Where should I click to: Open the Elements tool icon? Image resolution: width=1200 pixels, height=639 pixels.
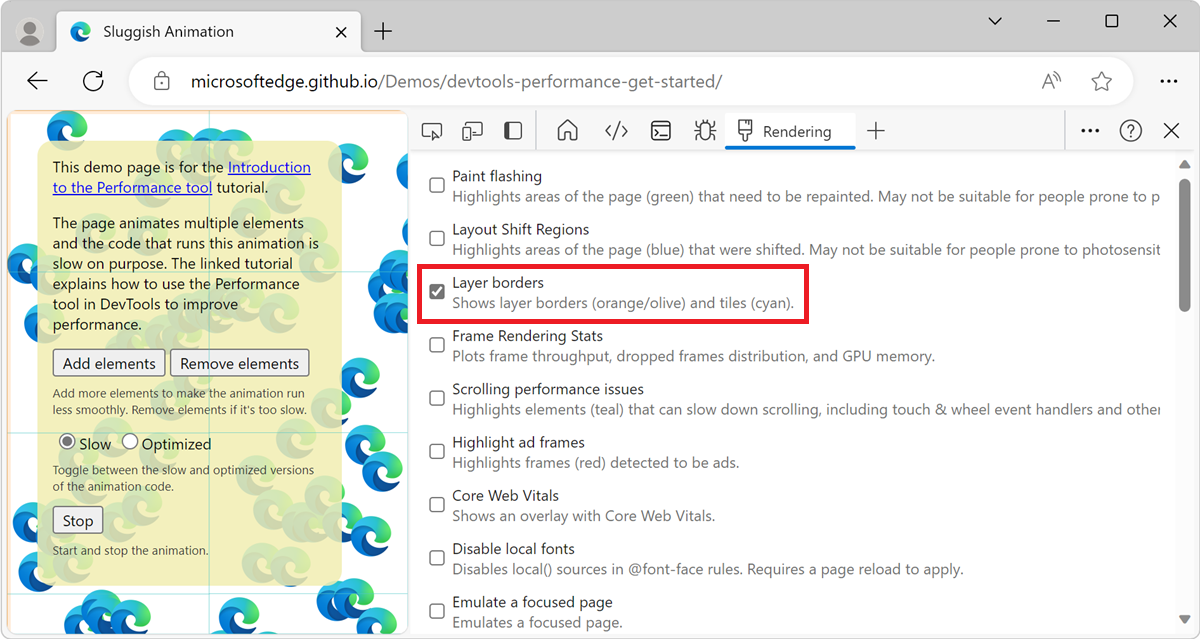click(x=616, y=131)
